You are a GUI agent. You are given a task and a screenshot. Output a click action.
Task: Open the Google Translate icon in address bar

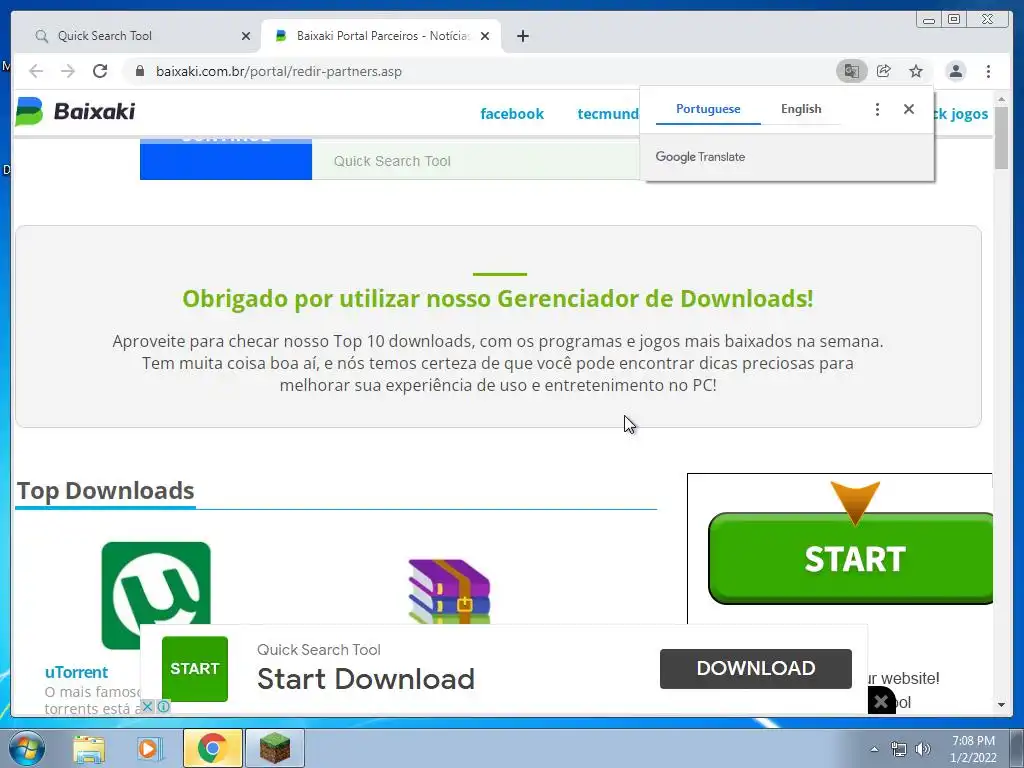click(852, 71)
